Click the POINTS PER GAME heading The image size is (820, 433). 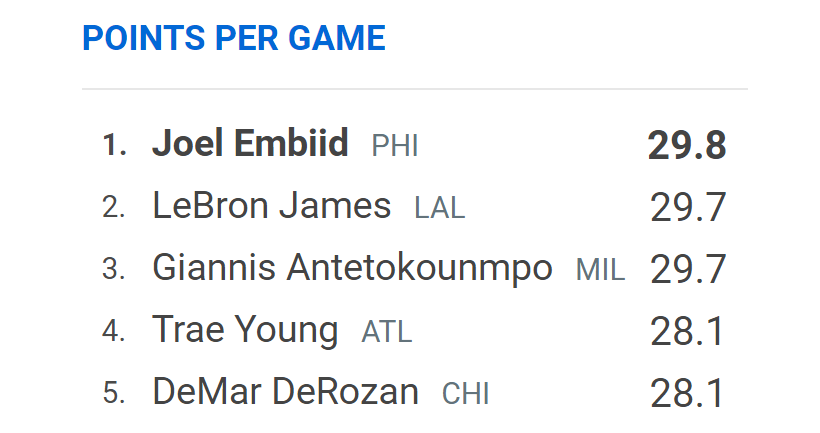pos(233,38)
